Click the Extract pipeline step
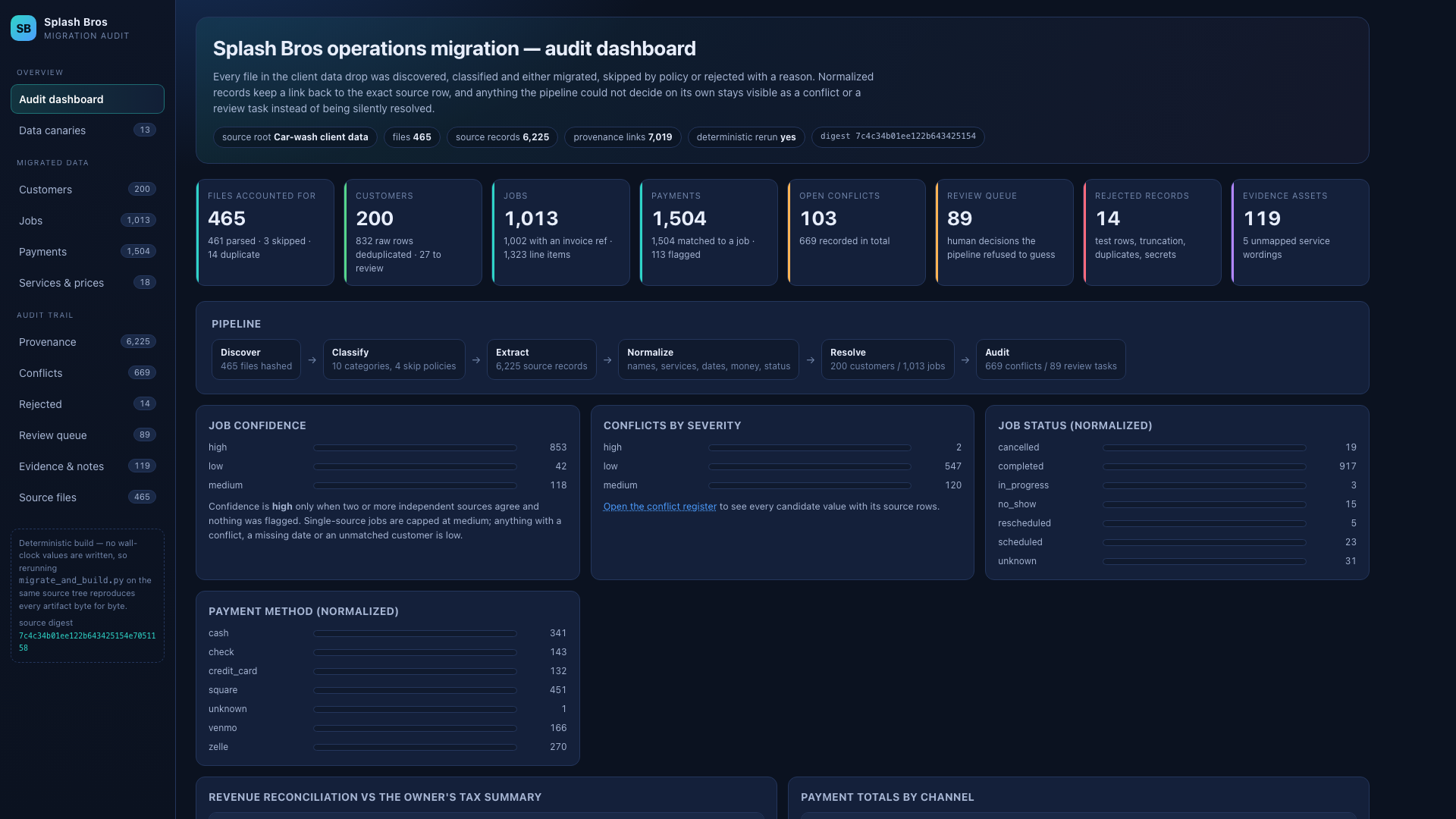 (x=541, y=359)
